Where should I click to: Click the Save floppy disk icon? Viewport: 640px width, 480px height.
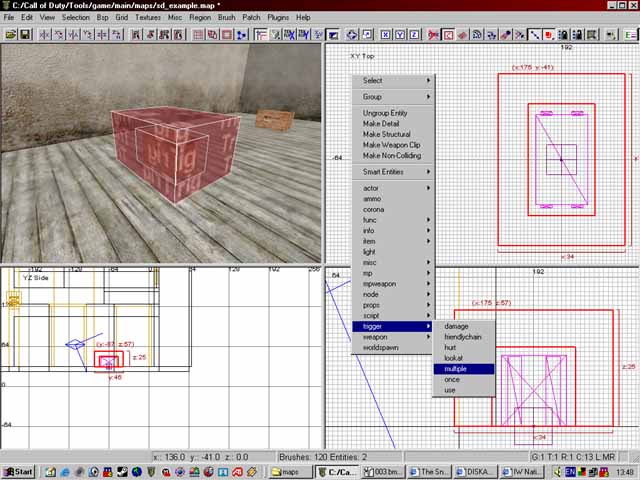(25, 35)
